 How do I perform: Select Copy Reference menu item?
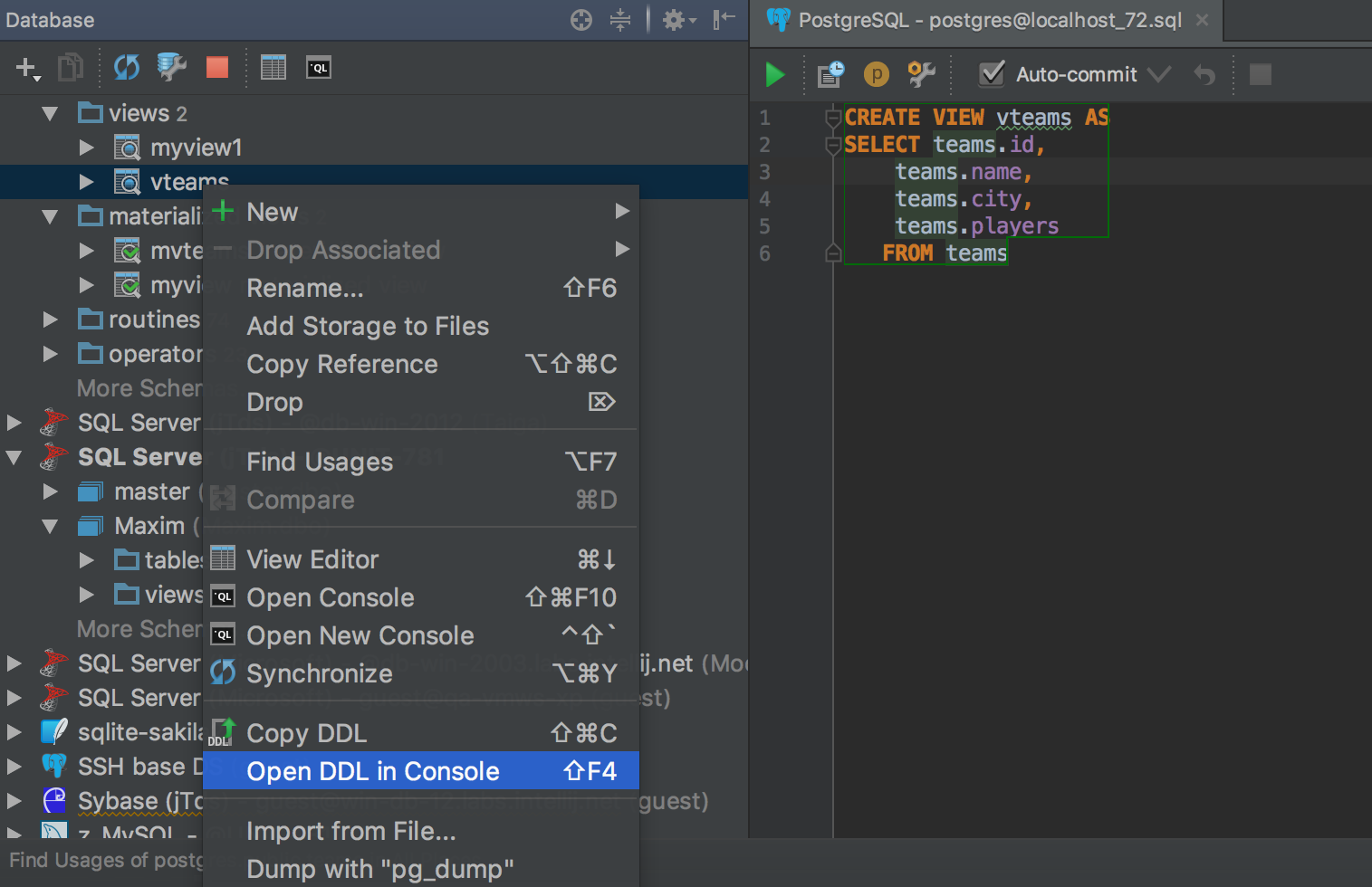(x=421, y=364)
